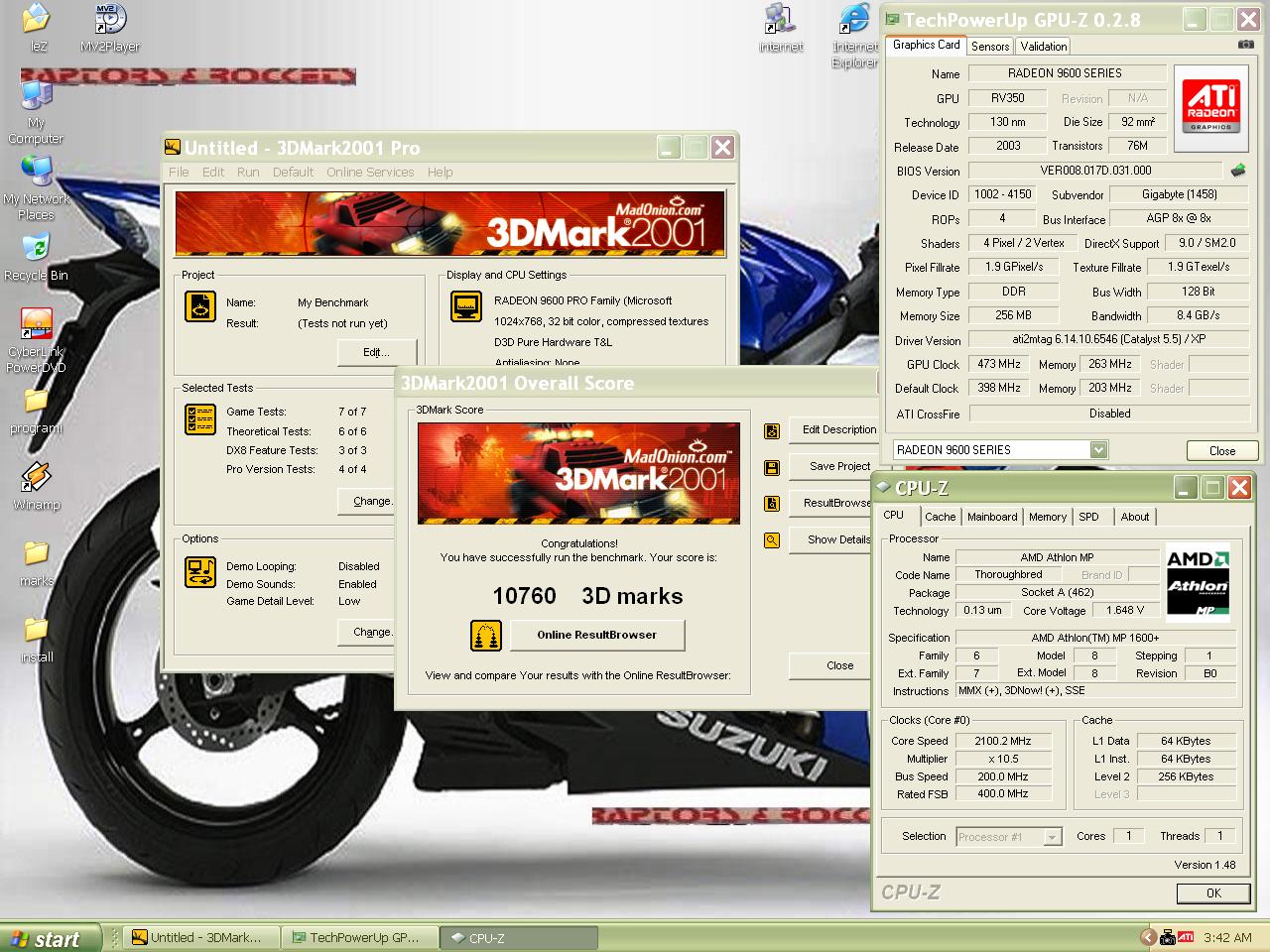Screen dimensions: 1270x952
Task: Click the Save Project disk icon
Action: 772,467
